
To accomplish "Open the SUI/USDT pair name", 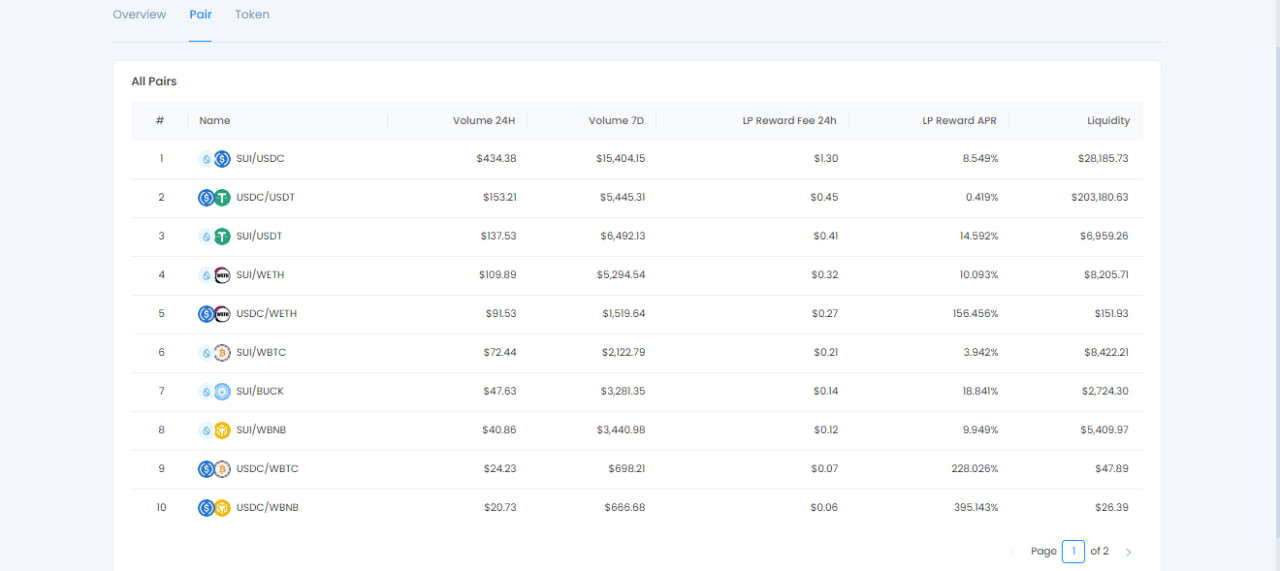I will (x=259, y=236).
